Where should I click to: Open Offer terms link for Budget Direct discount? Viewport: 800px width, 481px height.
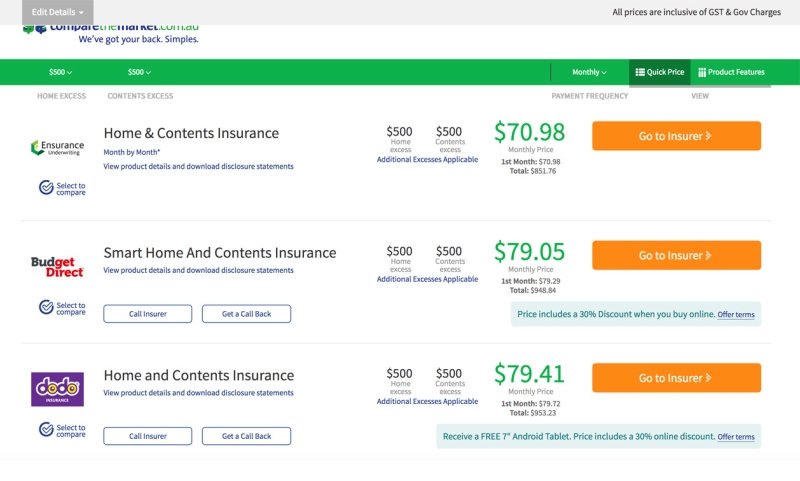click(736, 315)
